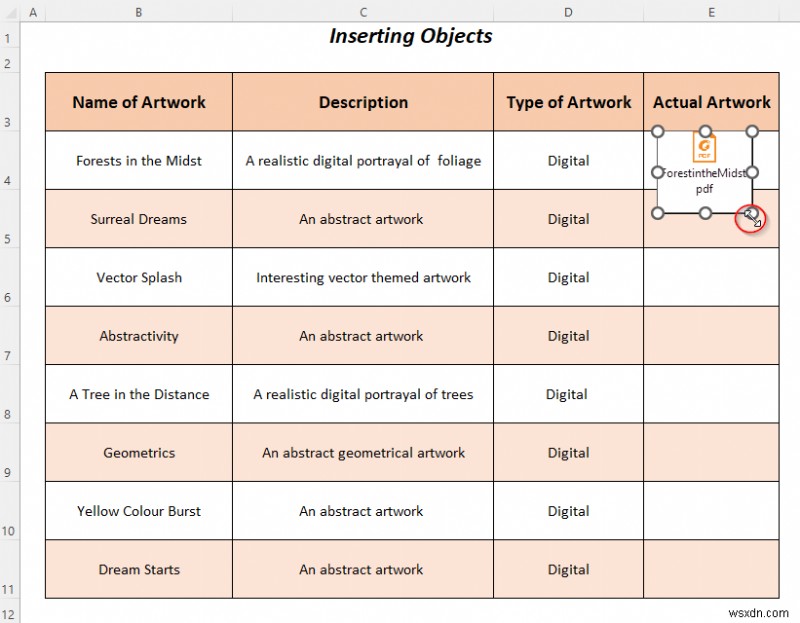The width and height of the screenshot is (800, 623).
Task: Select the 'Type of Artwork' header cell
Action: (568, 102)
